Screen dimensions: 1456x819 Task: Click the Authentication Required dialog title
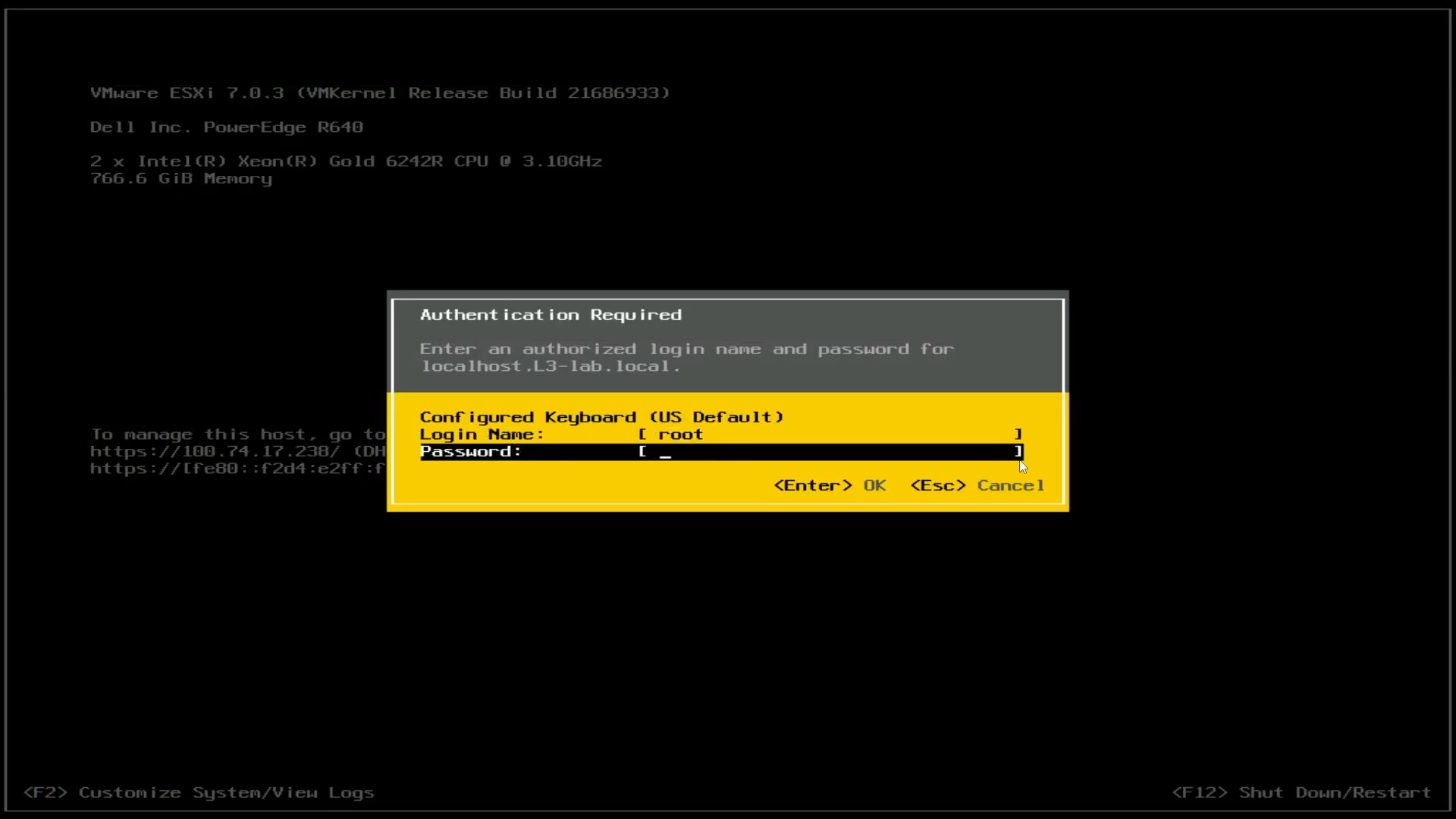pos(551,314)
